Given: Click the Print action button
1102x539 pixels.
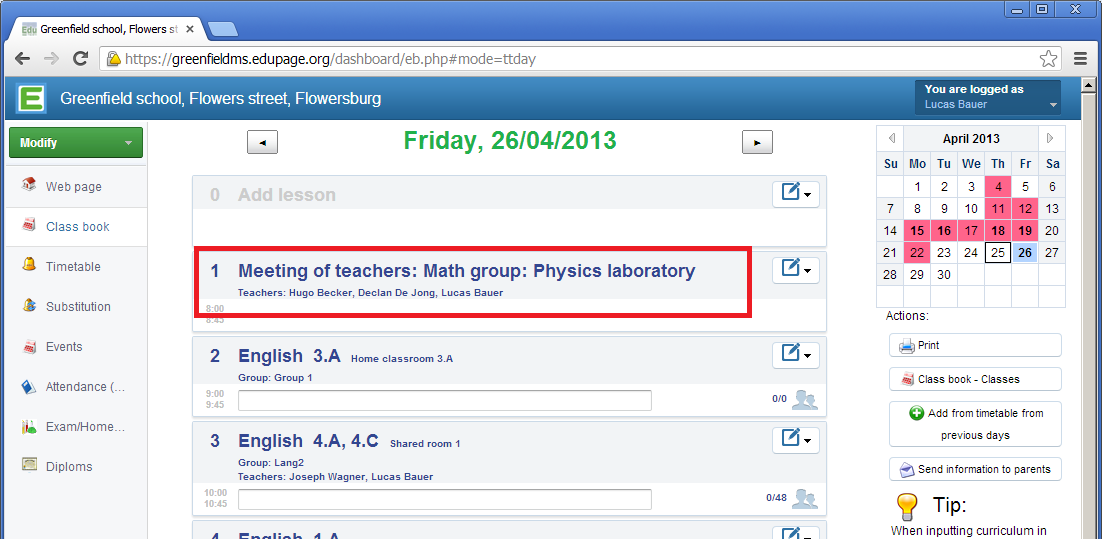Looking at the screenshot, I should tap(975, 346).
